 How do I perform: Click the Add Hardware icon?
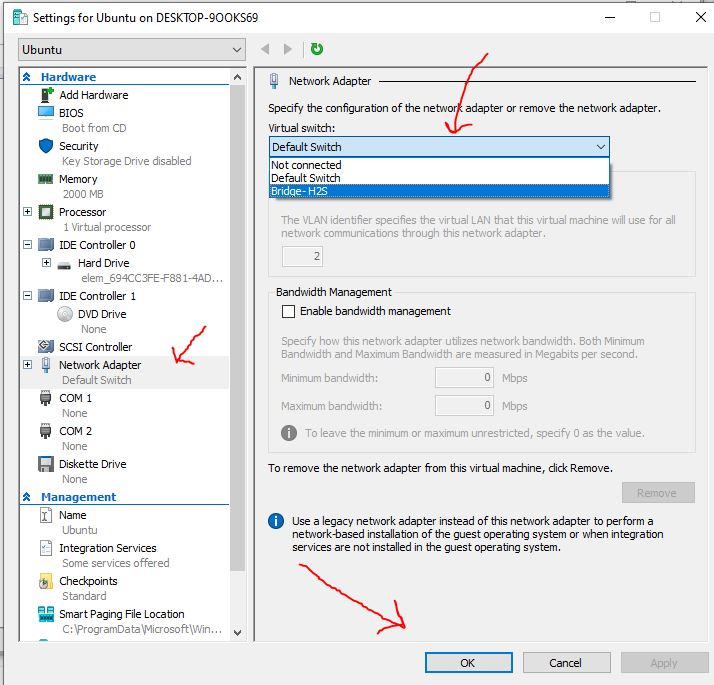click(46, 95)
